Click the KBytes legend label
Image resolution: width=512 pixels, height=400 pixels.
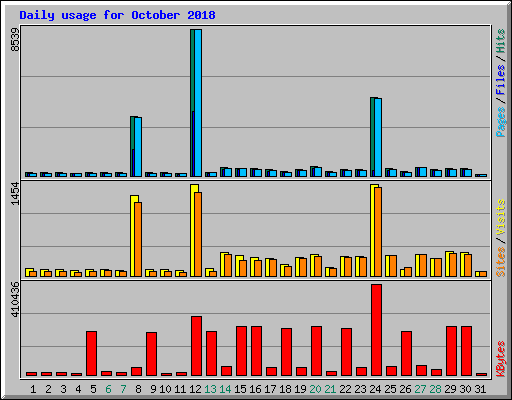click(500, 359)
